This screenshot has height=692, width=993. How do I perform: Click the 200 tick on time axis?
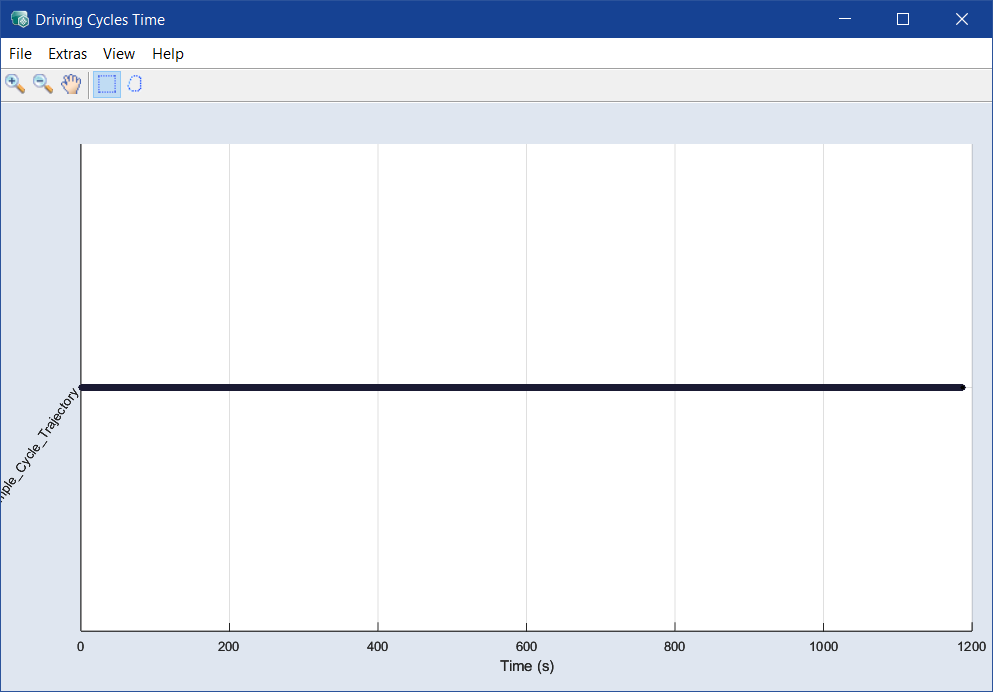pyautogui.click(x=229, y=646)
